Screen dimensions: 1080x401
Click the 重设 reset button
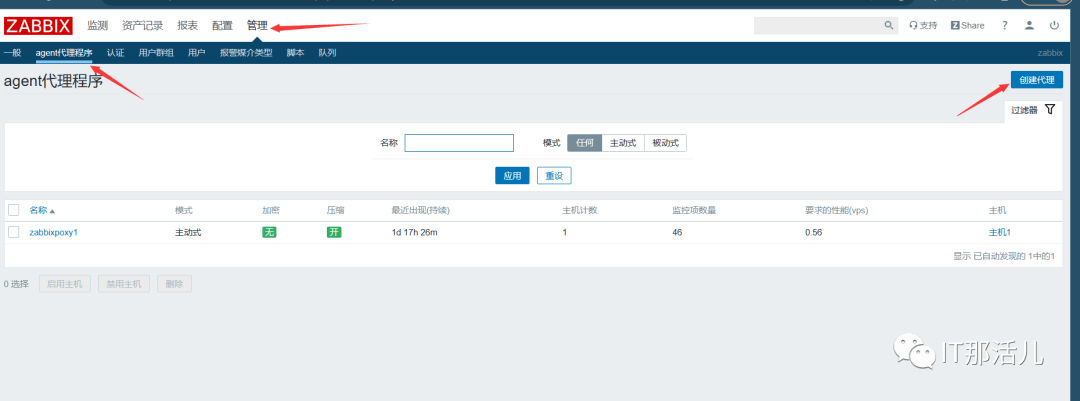coord(554,176)
